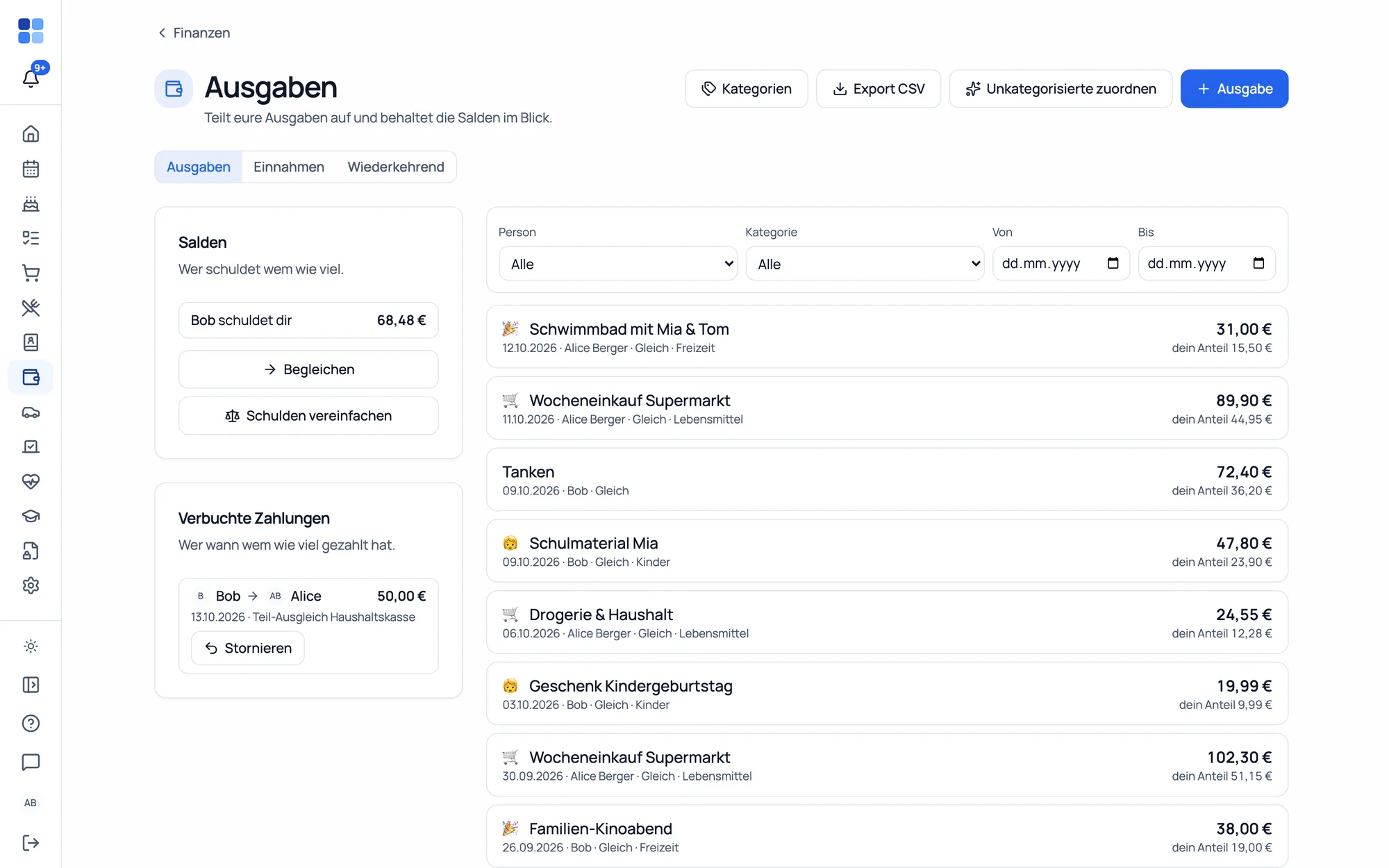The width and height of the screenshot is (1389, 868).
Task: Click into the Von date field
Action: click(1061, 264)
